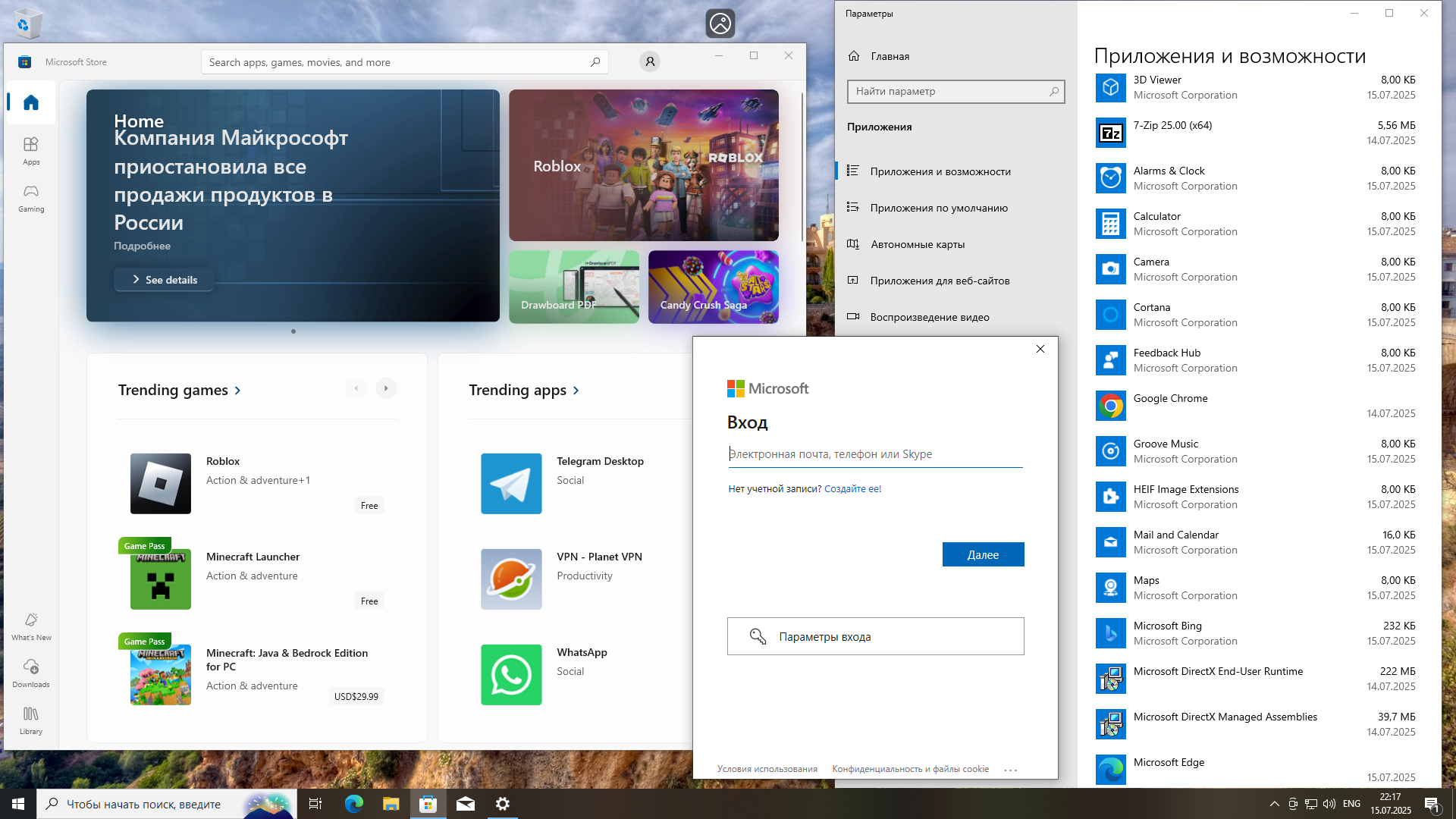Viewport: 1456px width, 819px height.
Task: Click the Groove Music icon in apps list
Action: [x=1111, y=451]
